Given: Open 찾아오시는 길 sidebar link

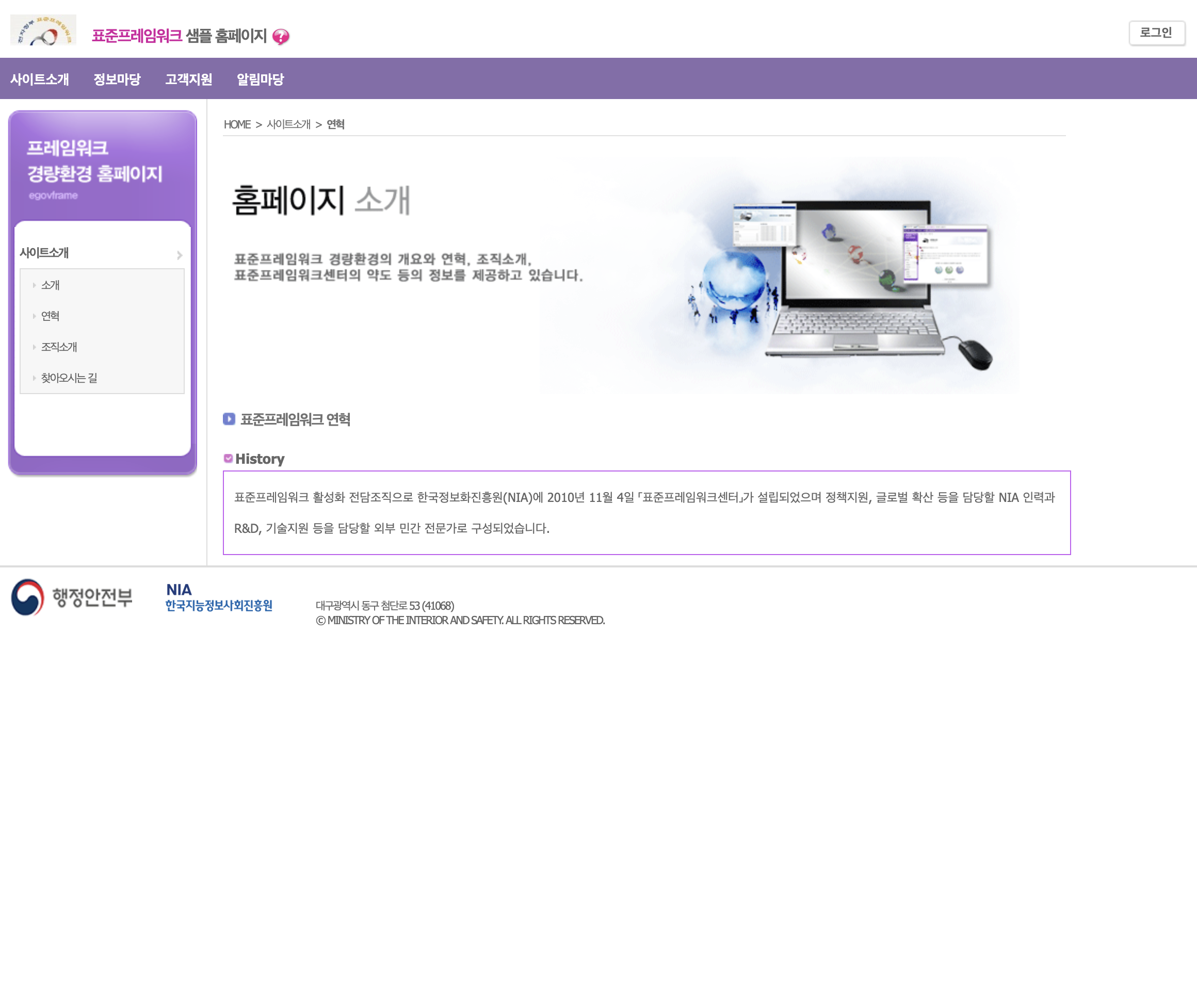Looking at the screenshot, I should pyautogui.click(x=69, y=378).
